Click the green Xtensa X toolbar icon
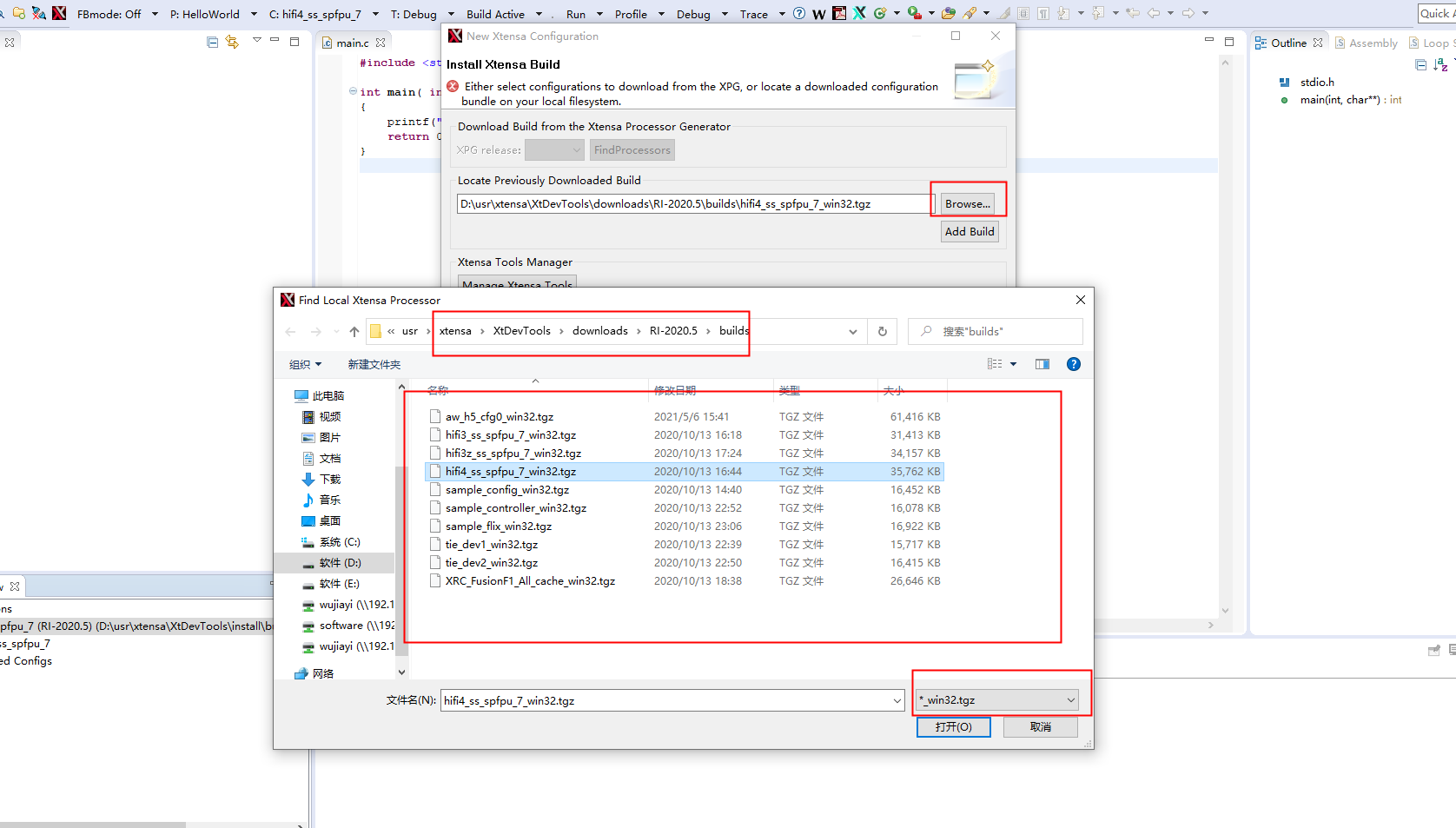Screen dimensions: 1456x828 [x=859, y=13]
